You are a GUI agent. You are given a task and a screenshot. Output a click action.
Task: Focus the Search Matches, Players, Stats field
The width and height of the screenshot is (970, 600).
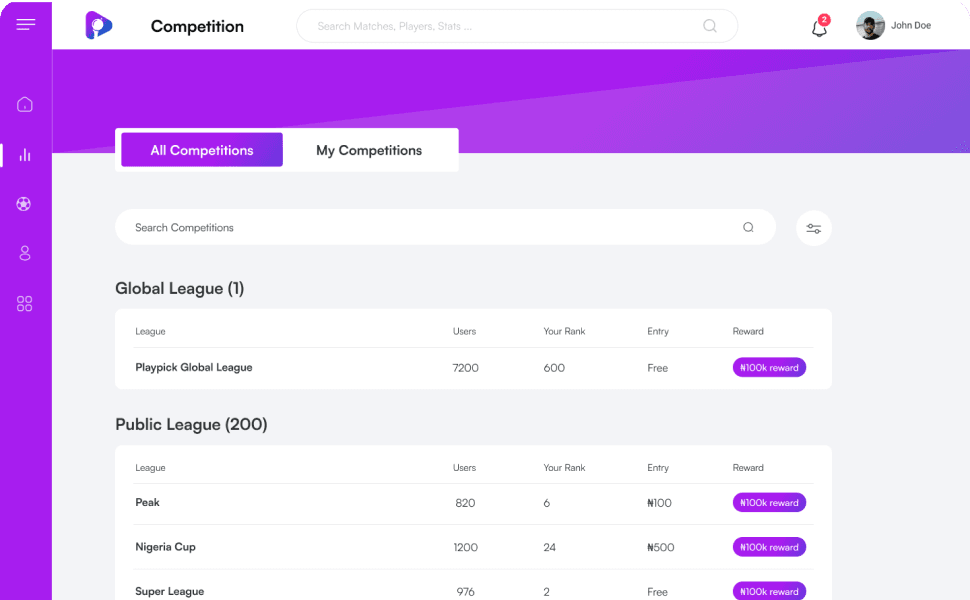pos(500,26)
